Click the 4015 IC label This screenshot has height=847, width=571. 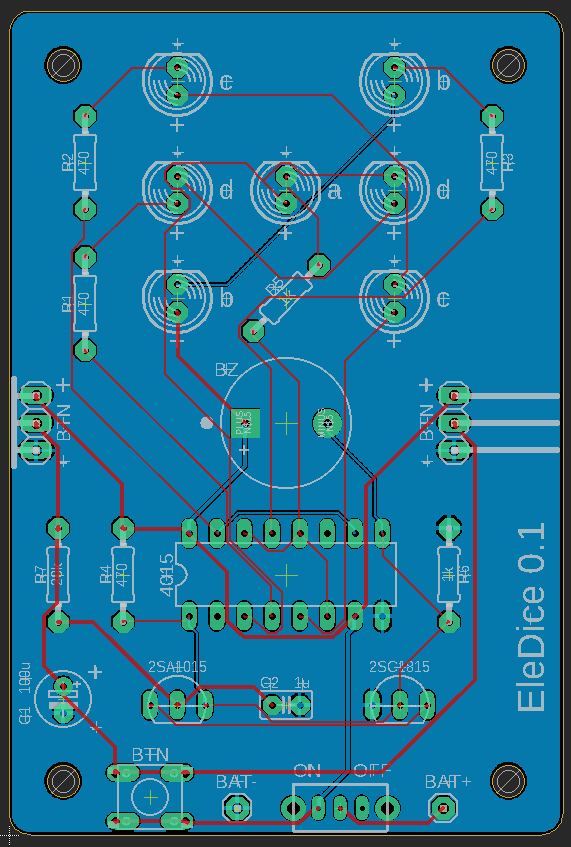pyautogui.click(x=167, y=575)
